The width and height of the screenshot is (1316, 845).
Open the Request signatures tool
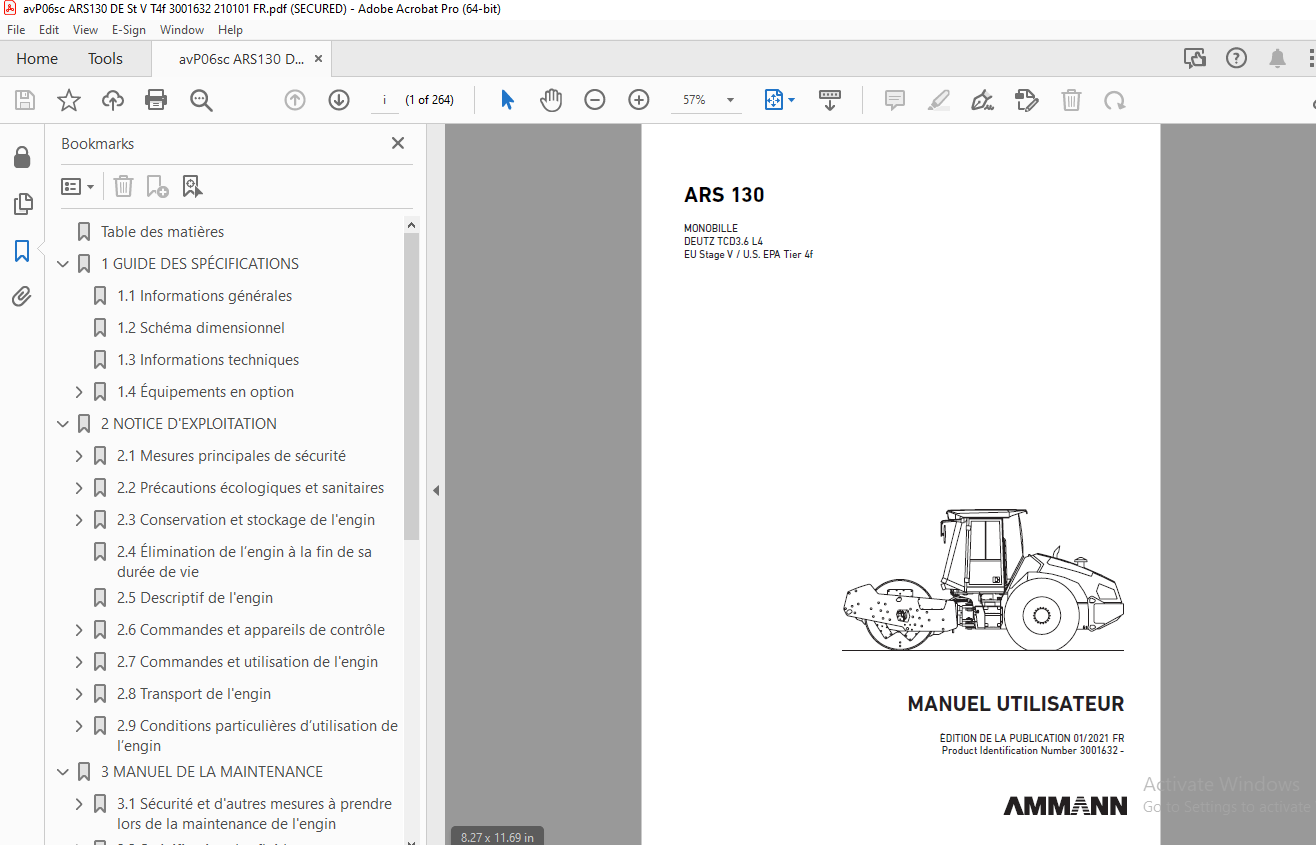(x=1026, y=100)
